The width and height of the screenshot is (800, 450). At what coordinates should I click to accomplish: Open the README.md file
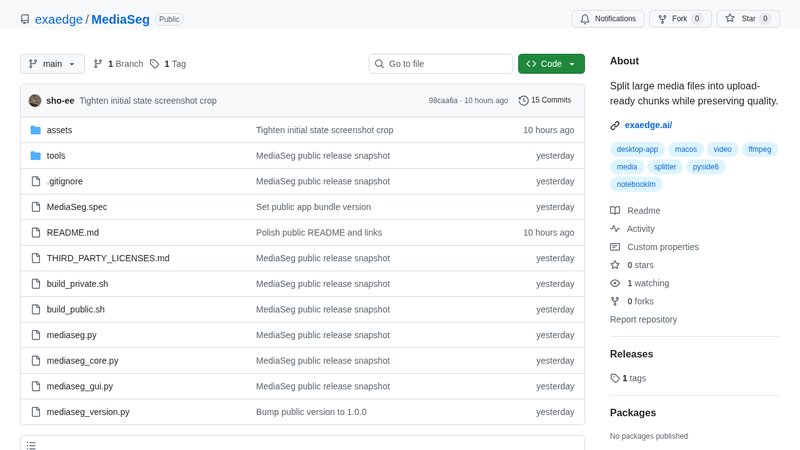point(72,232)
